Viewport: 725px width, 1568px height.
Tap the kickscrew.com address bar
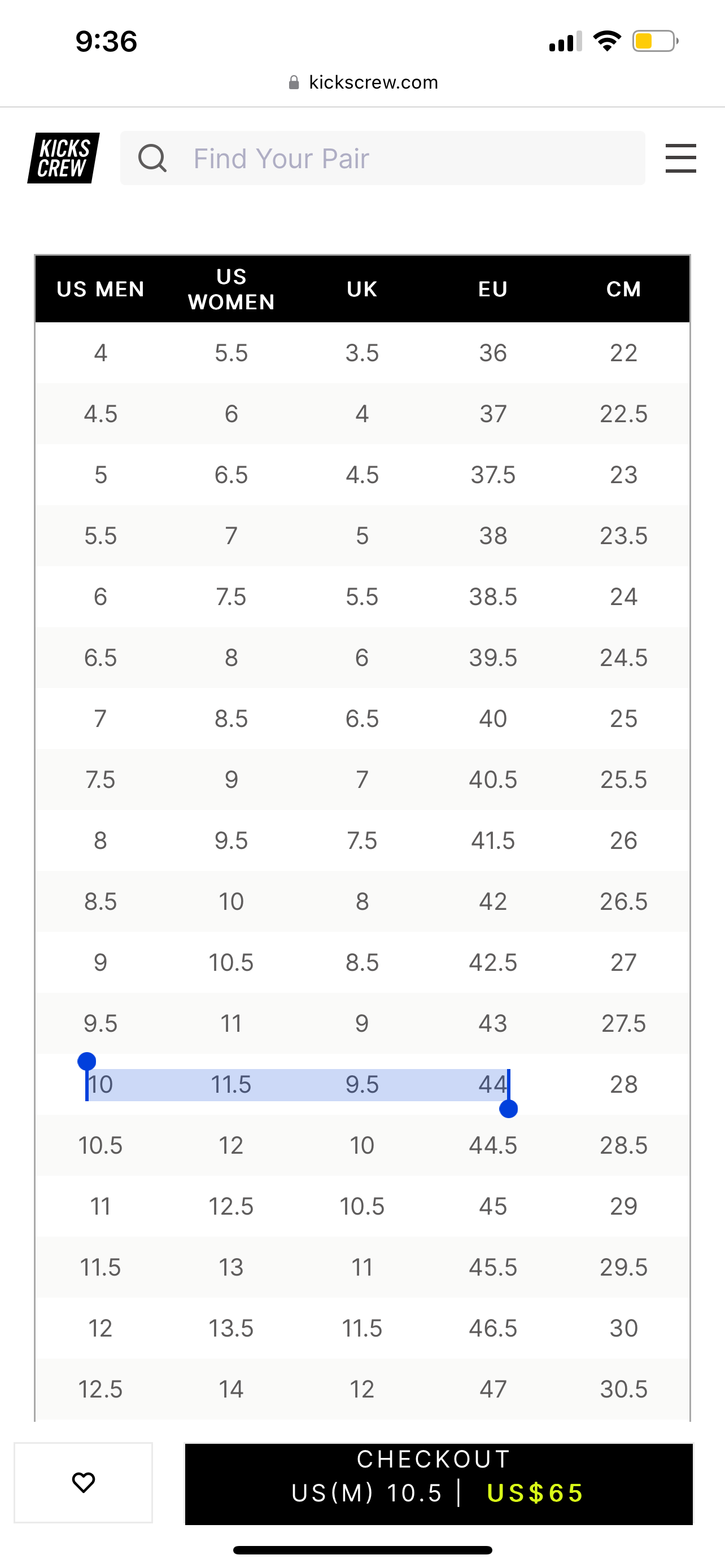coord(364,82)
